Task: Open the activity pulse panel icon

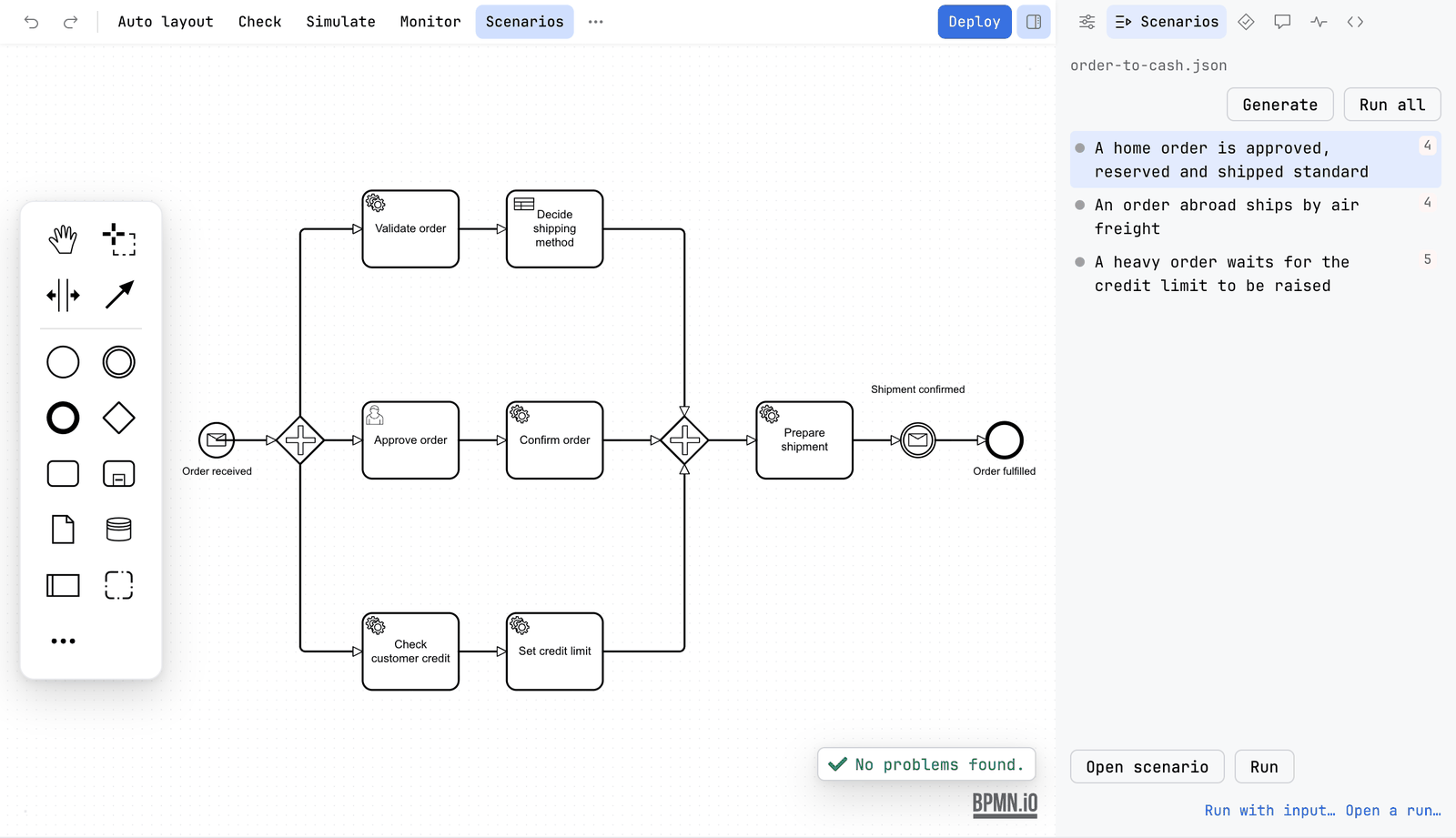Action: click(1319, 22)
